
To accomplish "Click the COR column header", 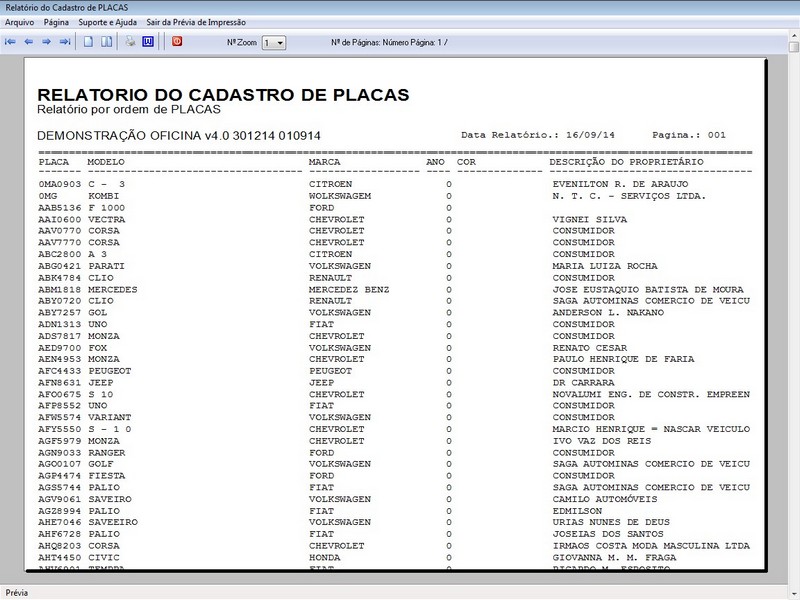I will pyautogui.click(x=466, y=162).
